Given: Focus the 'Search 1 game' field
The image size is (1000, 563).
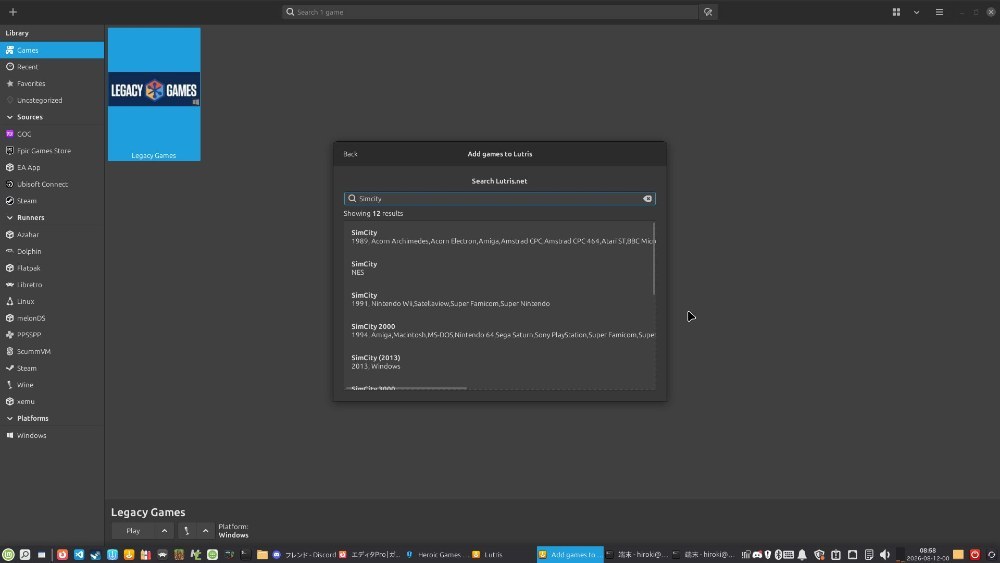Looking at the screenshot, I should [x=490, y=12].
